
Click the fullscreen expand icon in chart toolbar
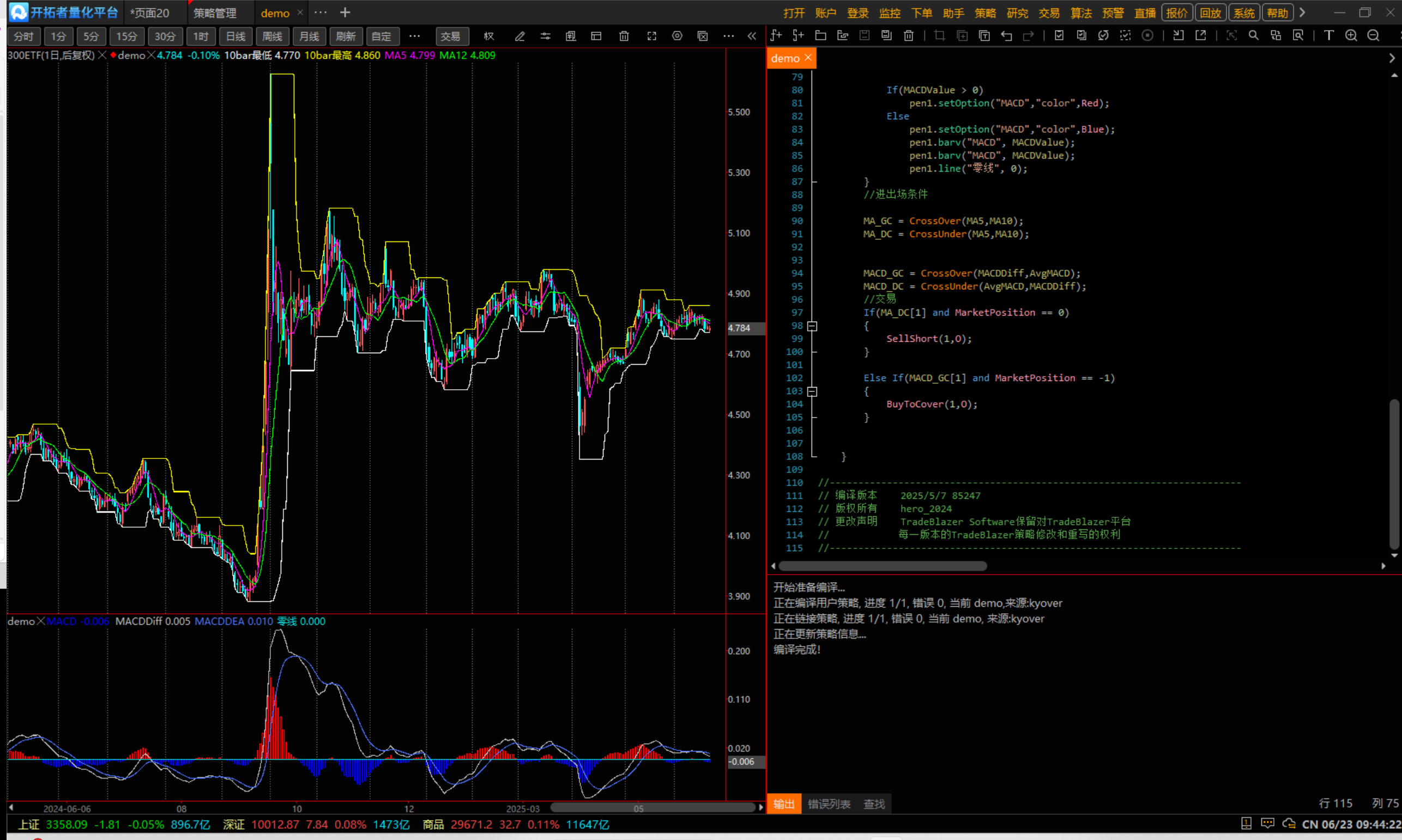tap(651, 36)
